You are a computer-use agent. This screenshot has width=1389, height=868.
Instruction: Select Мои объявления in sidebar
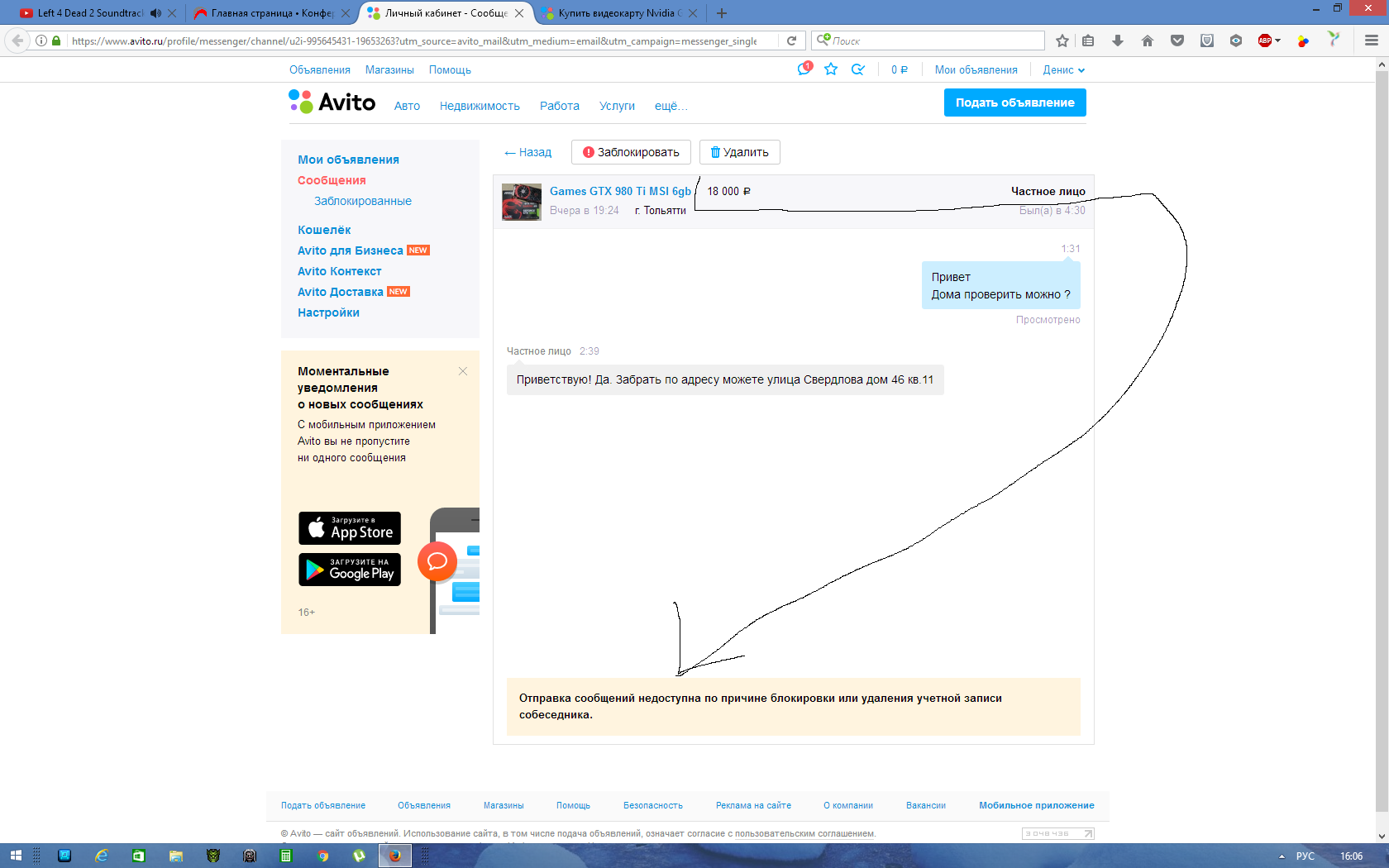[348, 160]
